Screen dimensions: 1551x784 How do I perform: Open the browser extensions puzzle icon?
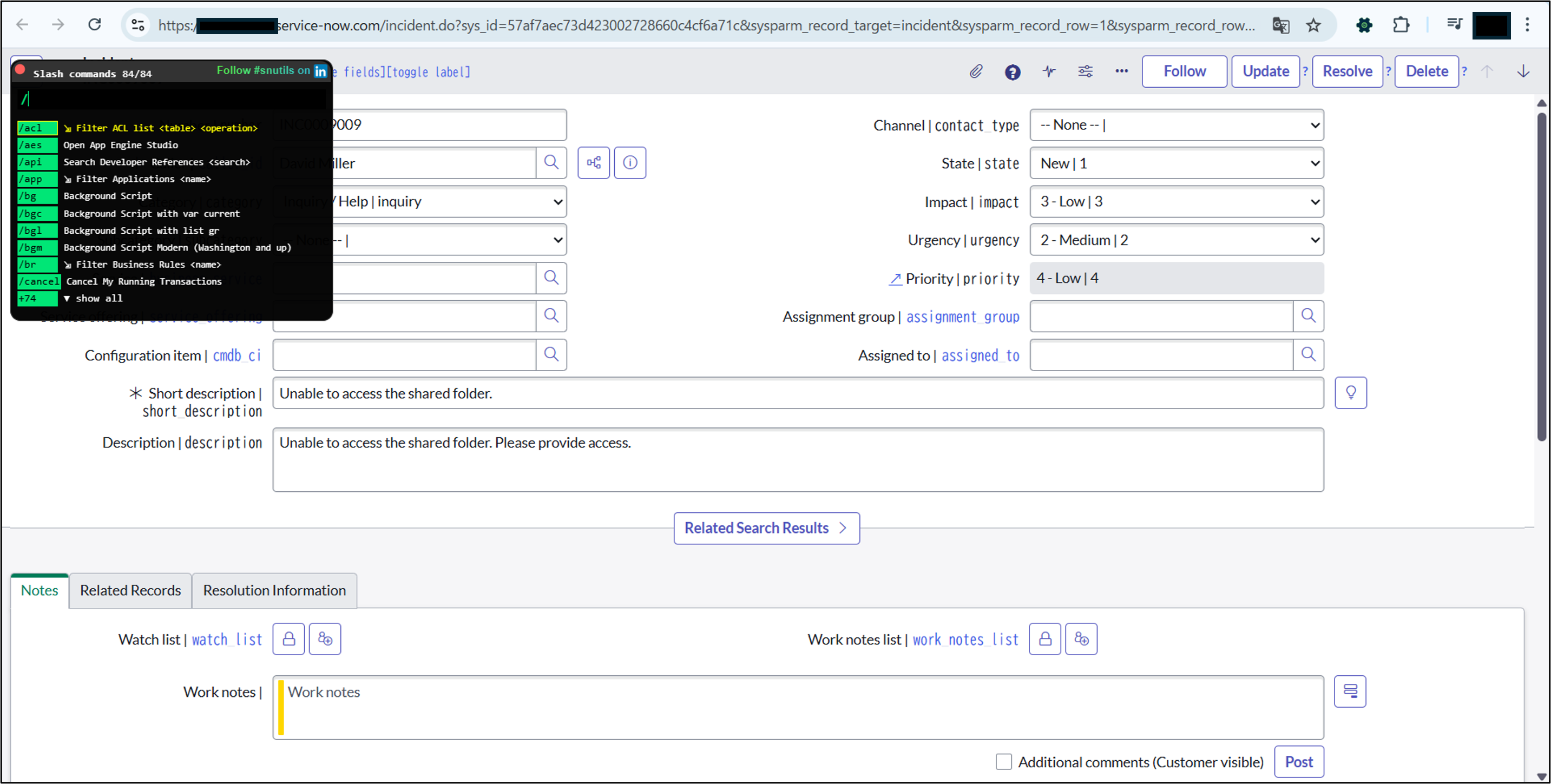click(x=1401, y=25)
